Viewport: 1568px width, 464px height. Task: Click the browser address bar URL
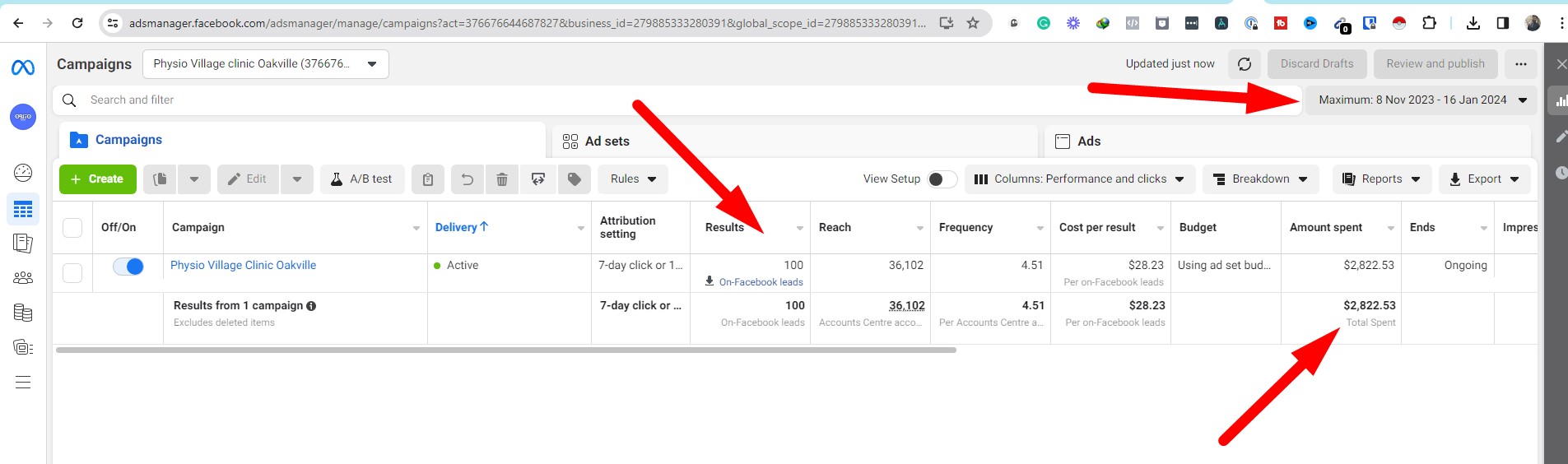[x=527, y=23]
